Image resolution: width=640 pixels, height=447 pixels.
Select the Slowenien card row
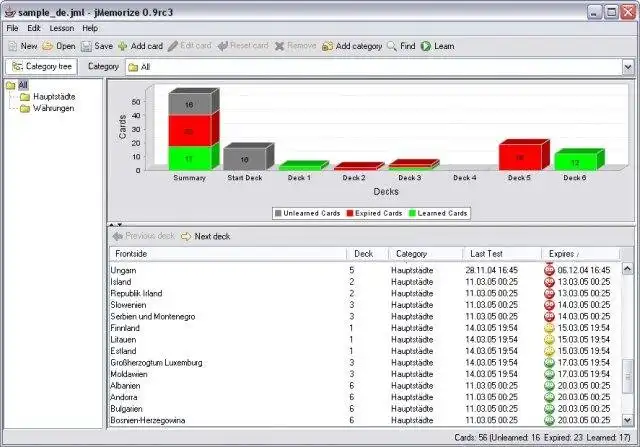[x=365, y=305]
